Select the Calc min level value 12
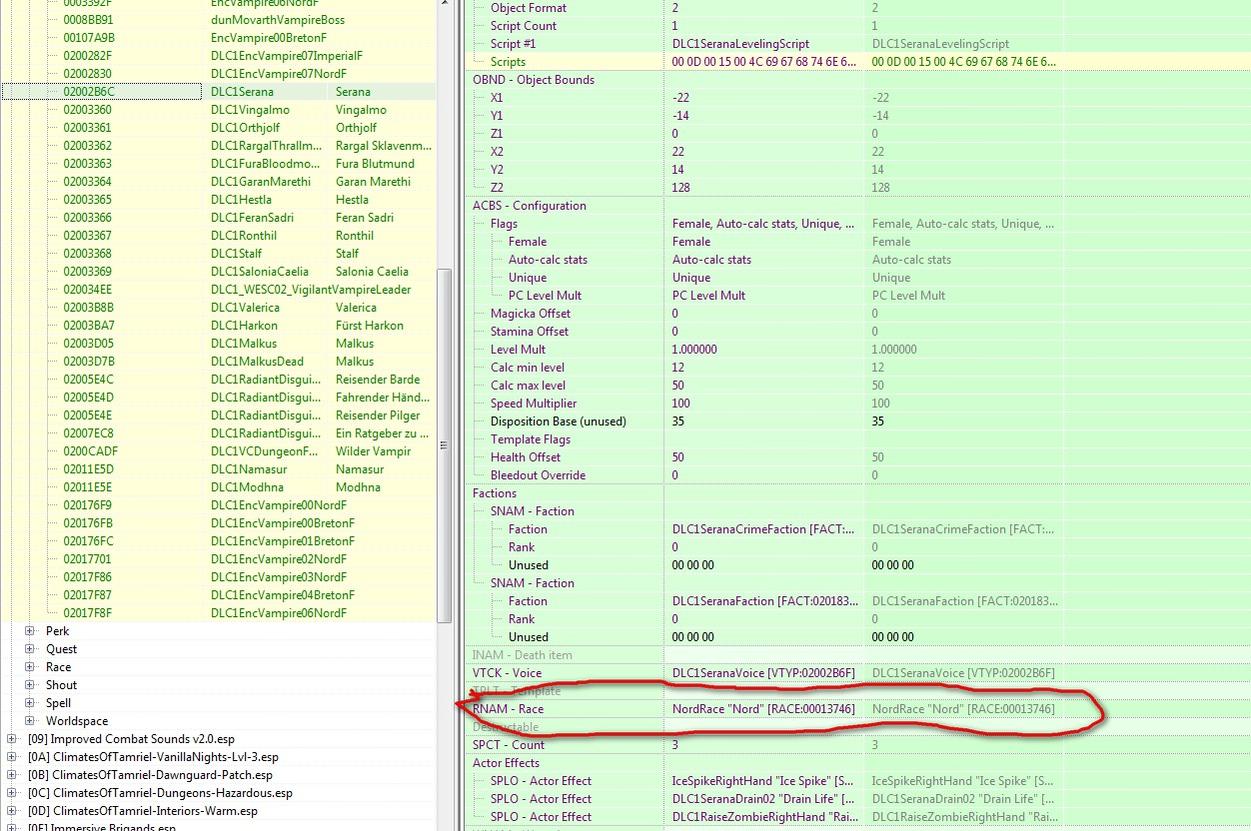This screenshot has height=831, width=1251. [679, 368]
